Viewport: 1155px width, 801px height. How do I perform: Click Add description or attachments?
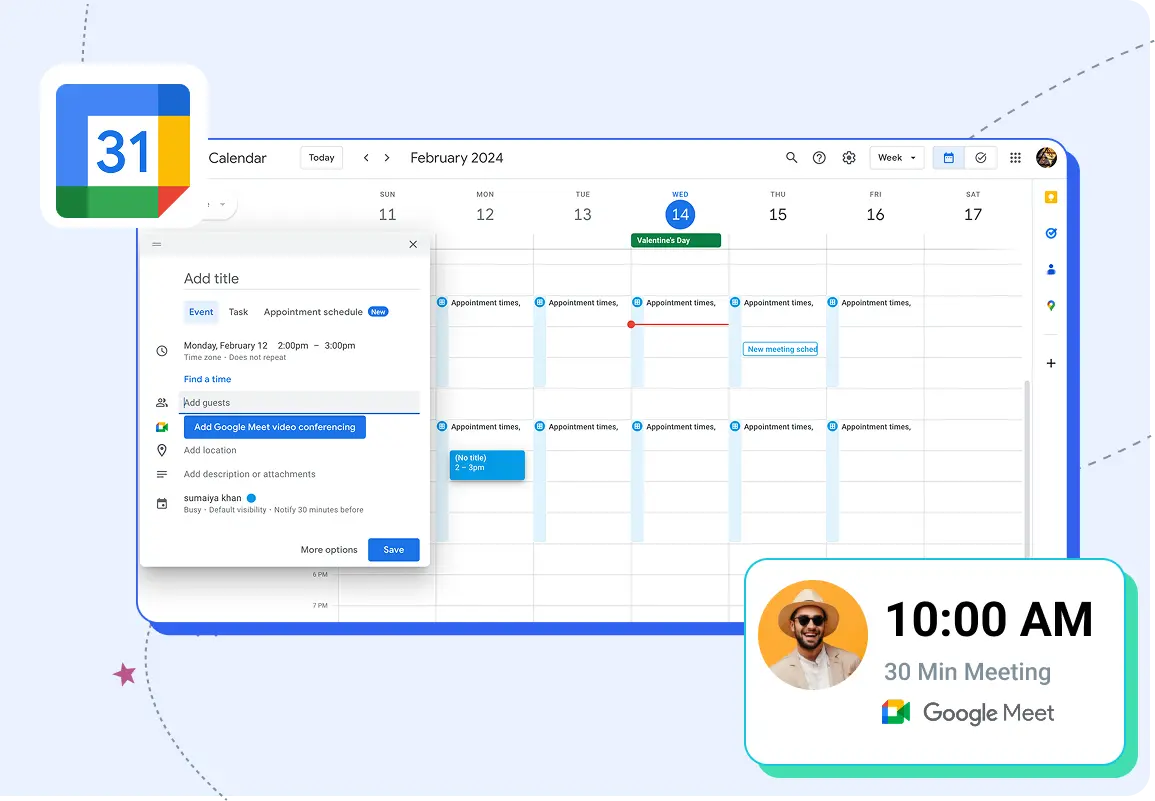(x=249, y=474)
